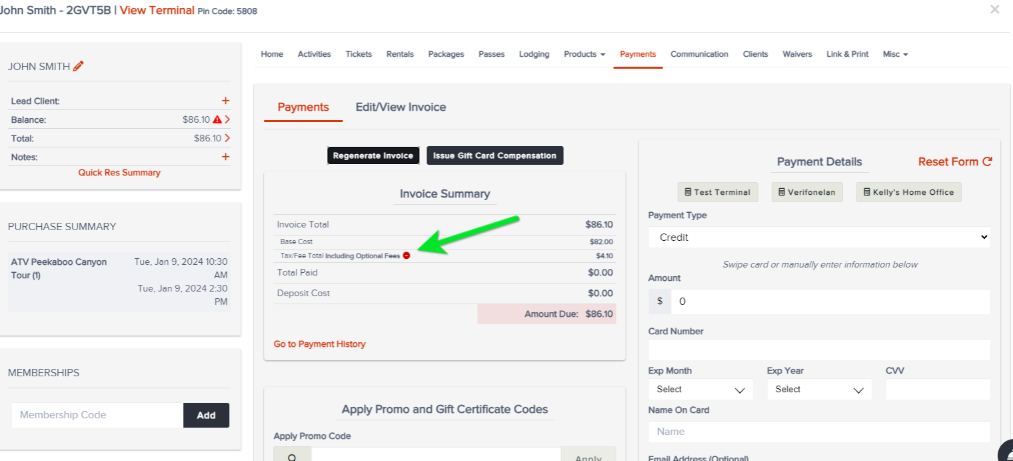Viewport: 1013px width, 461px height.
Task: Open the Misc menu dropdown
Action: coord(895,54)
